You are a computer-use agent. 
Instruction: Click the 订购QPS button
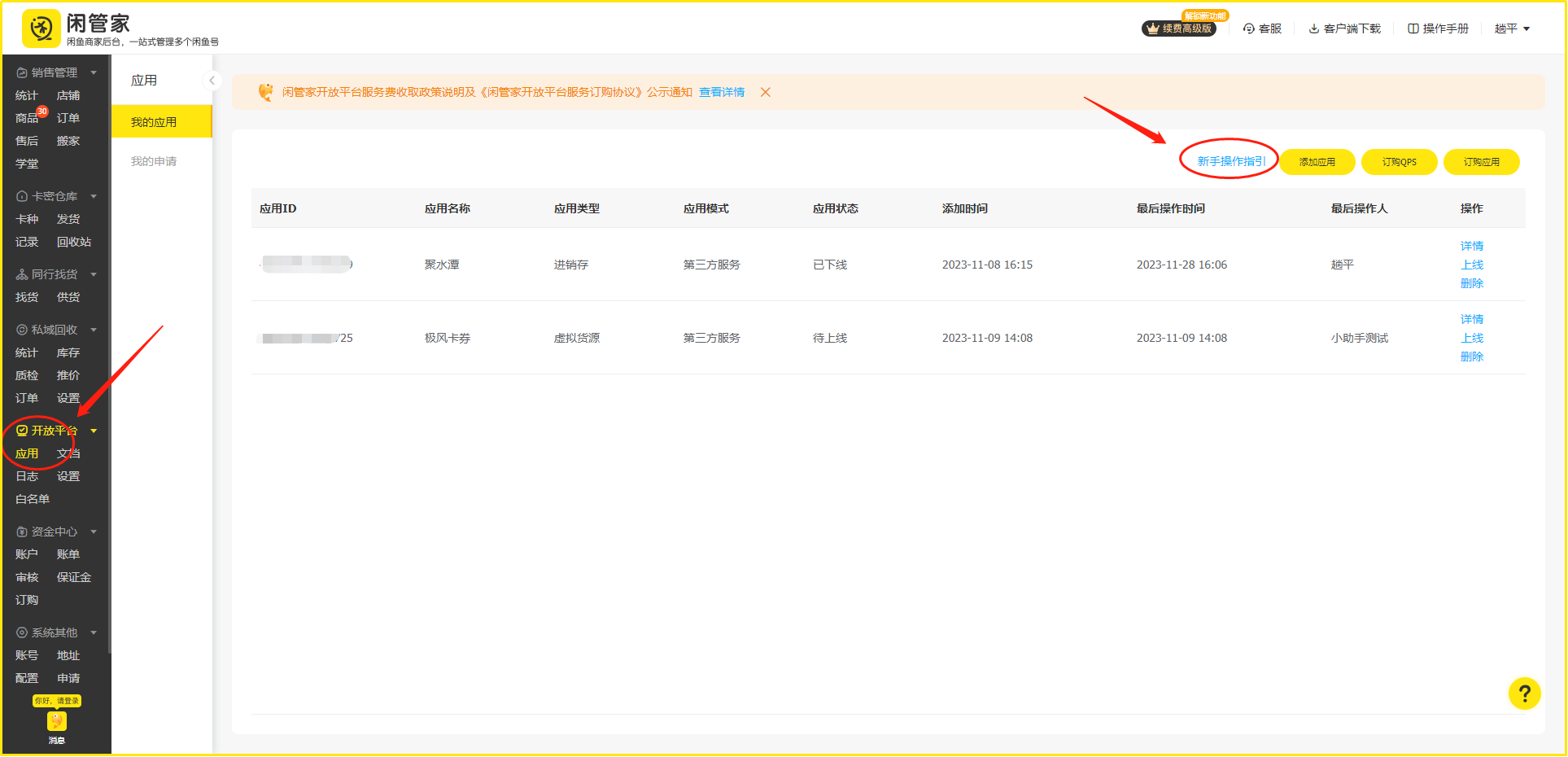tap(1399, 162)
